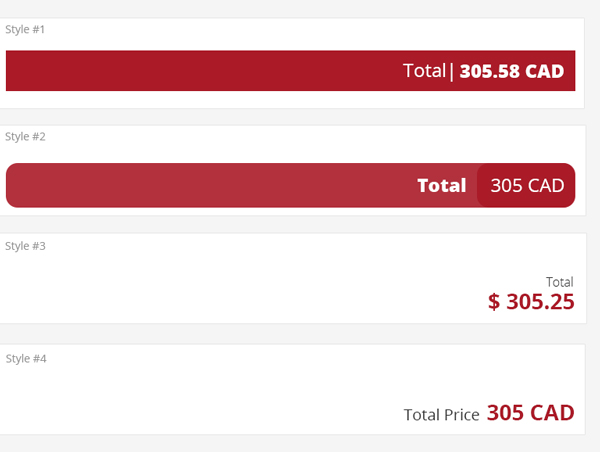This screenshot has height=452, width=600.
Task: Click the Style #2 label
Action: pyautogui.click(x=25, y=137)
